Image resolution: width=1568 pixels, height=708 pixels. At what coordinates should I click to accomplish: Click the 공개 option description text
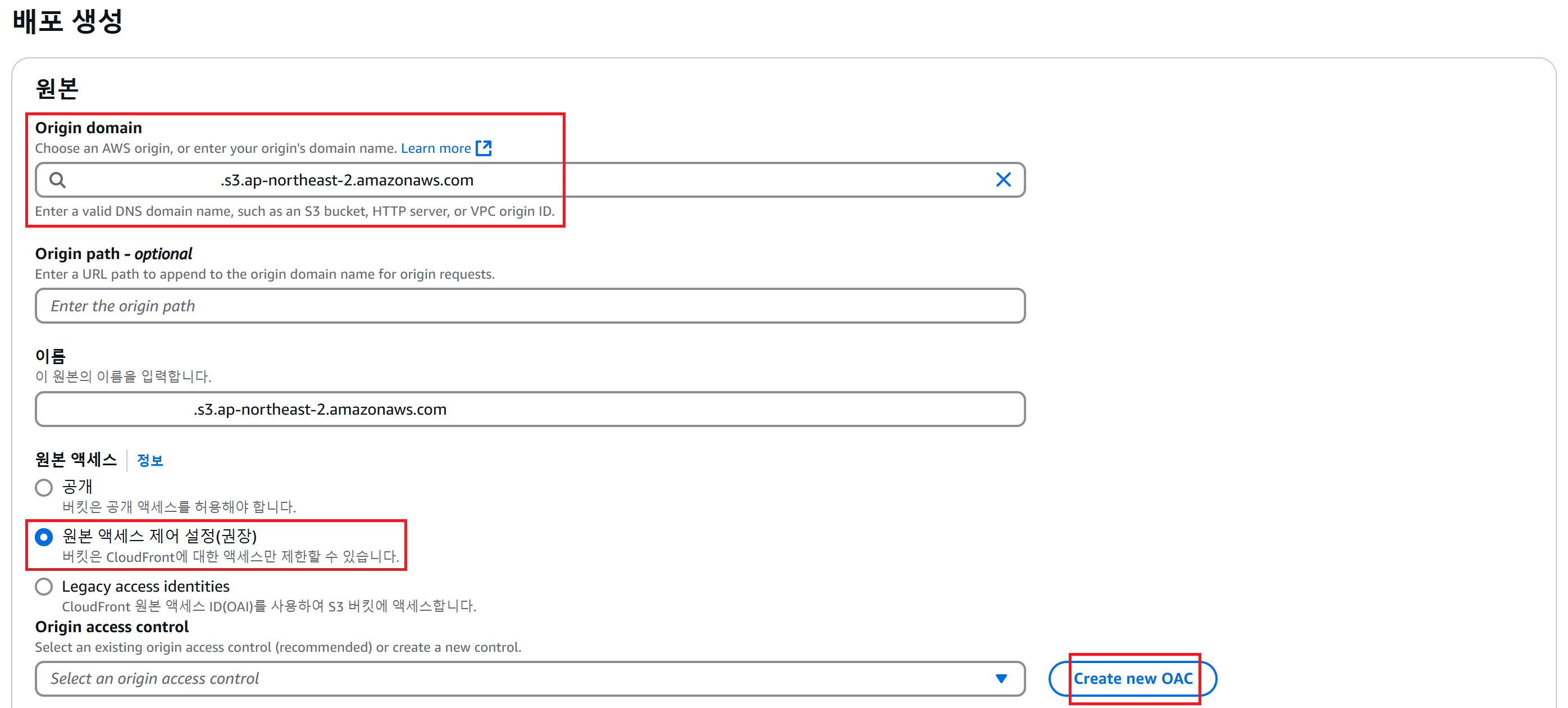tap(179, 506)
